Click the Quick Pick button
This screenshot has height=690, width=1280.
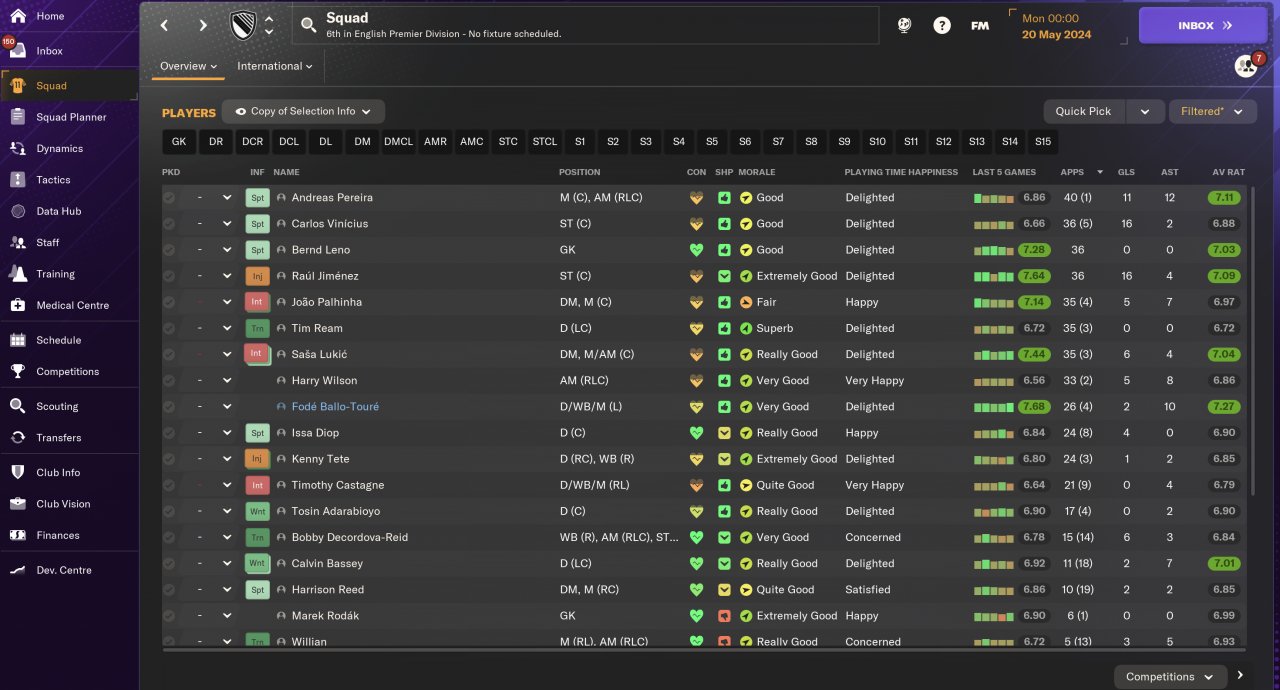[1084, 112]
